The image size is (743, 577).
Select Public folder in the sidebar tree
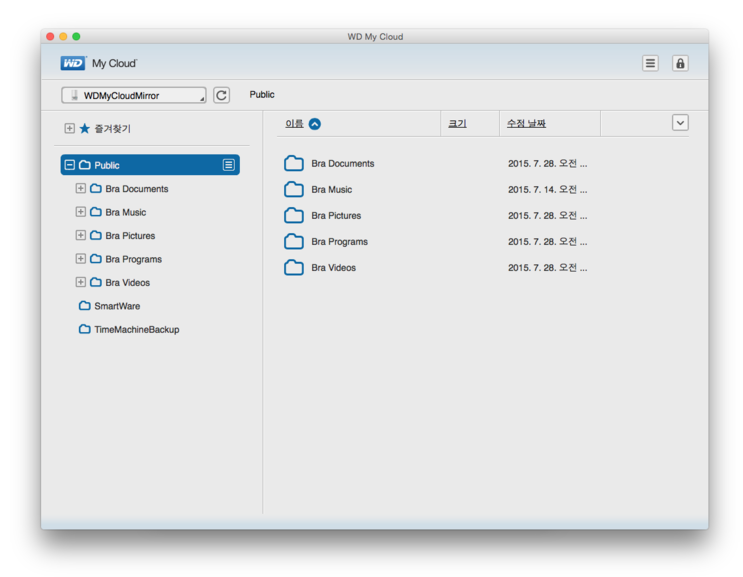point(150,165)
